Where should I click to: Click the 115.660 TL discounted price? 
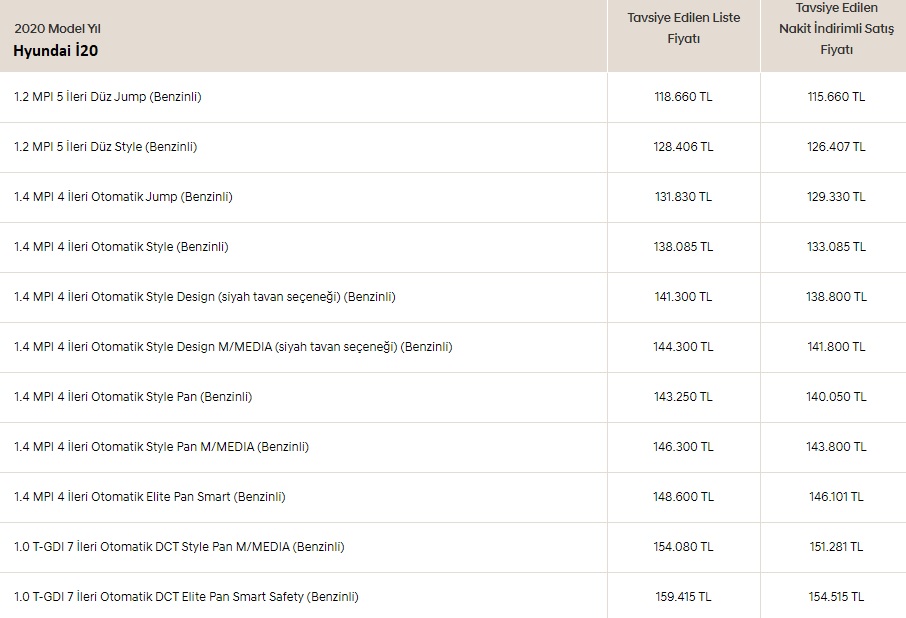[836, 97]
